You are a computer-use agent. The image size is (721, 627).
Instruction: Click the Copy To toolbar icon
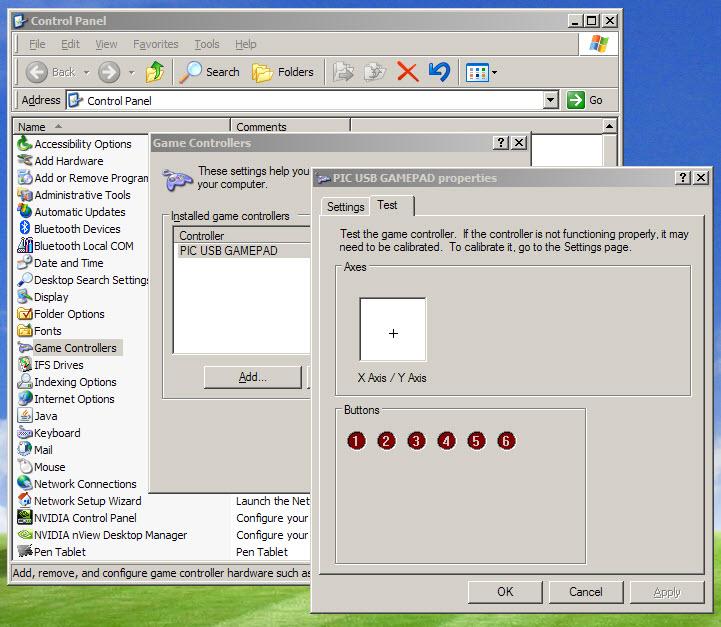[375, 72]
